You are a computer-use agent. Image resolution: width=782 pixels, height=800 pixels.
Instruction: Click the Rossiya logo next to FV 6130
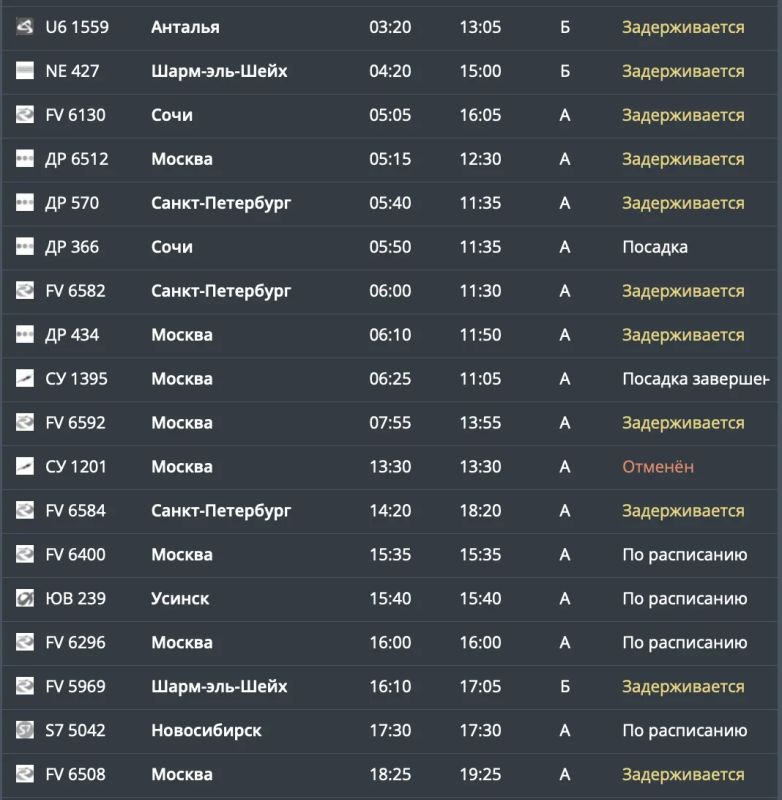24,114
